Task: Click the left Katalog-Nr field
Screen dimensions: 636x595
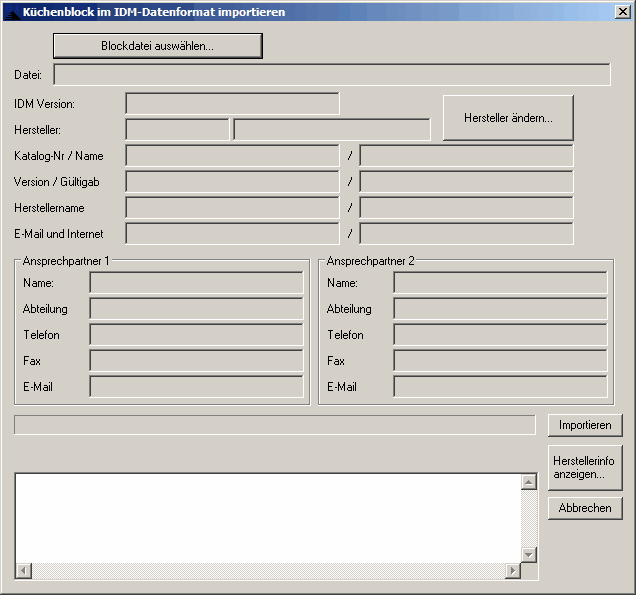Action: coord(232,156)
